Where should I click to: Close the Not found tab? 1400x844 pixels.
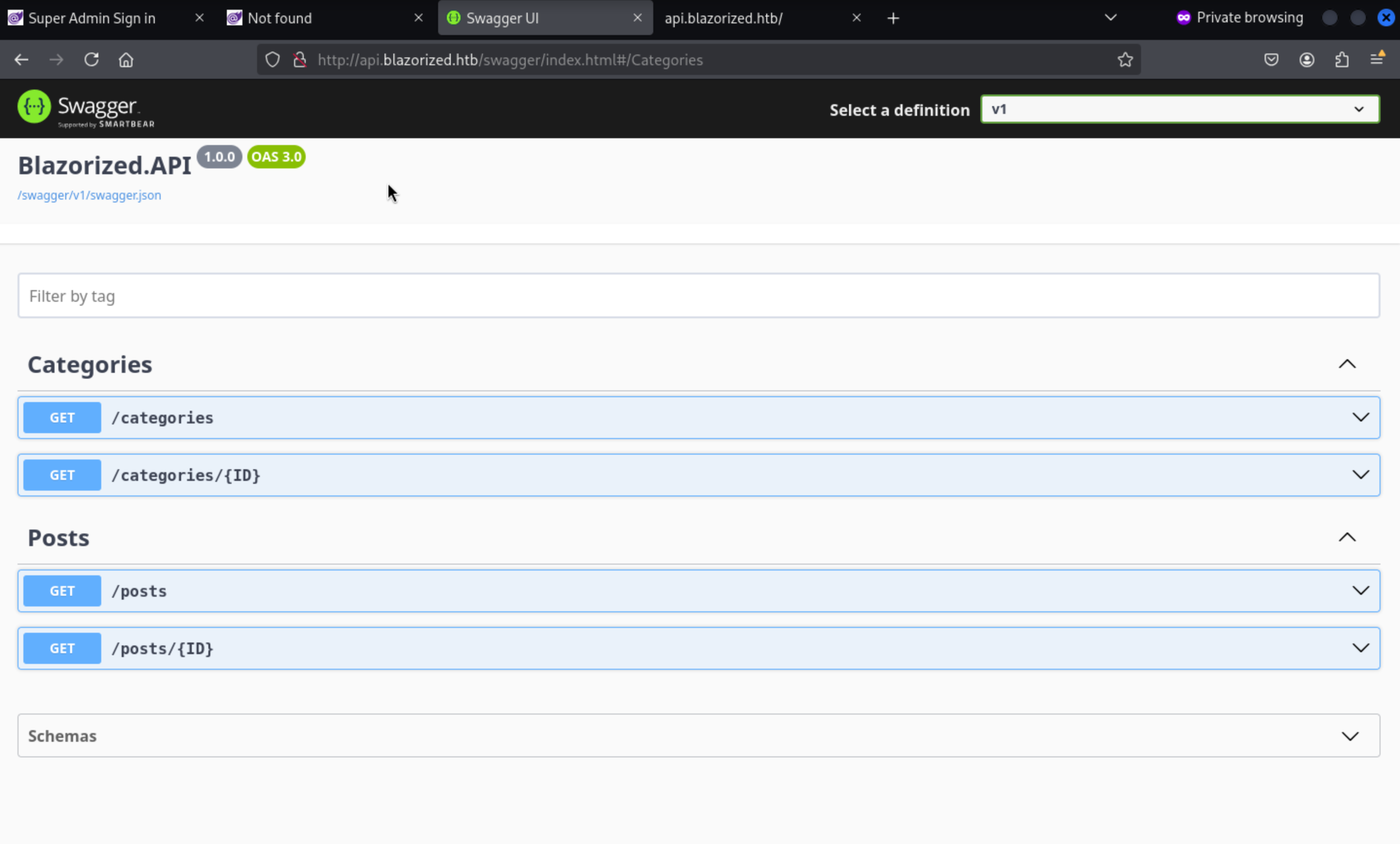[x=419, y=18]
